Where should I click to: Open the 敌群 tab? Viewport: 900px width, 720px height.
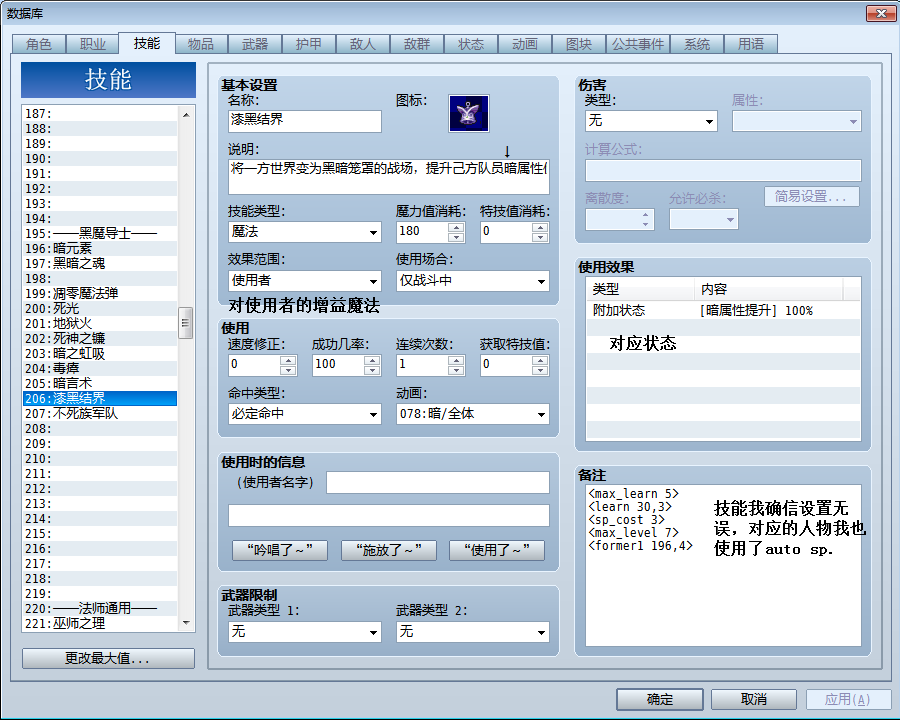(x=417, y=44)
